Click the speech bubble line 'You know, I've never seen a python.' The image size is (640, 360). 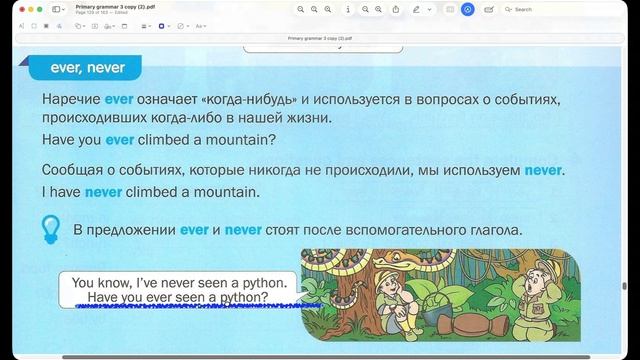coord(179,282)
